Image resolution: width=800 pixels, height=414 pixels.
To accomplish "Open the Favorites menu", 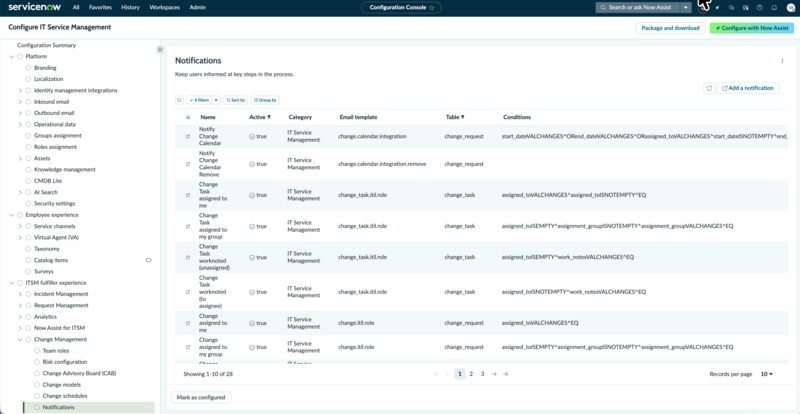I will pyautogui.click(x=100, y=8).
